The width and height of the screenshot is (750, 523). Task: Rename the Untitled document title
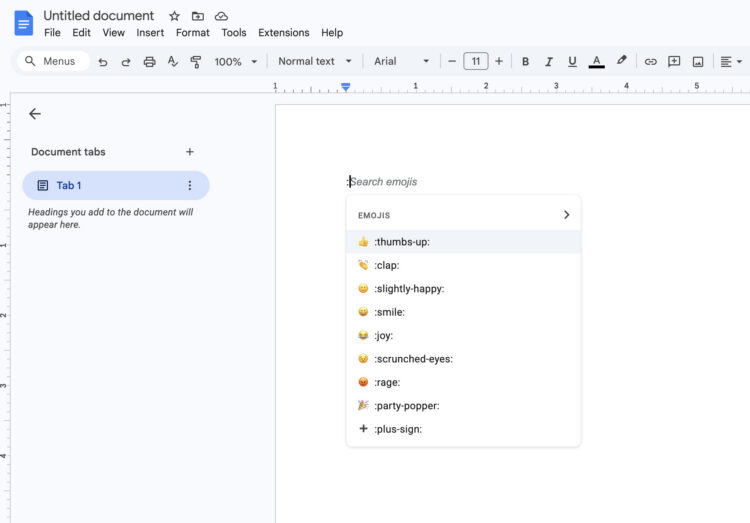coord(99,16)
